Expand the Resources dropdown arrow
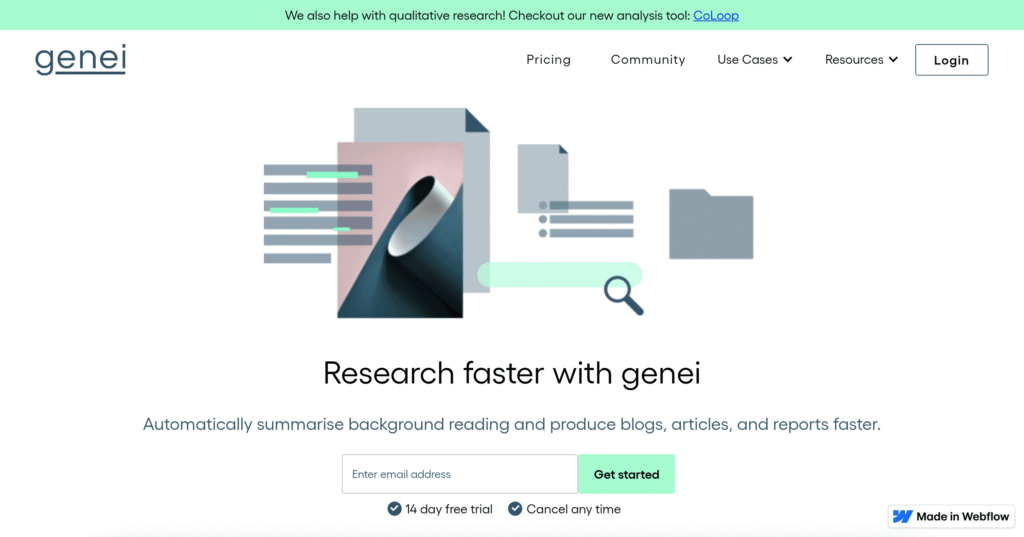 (893, 60)
